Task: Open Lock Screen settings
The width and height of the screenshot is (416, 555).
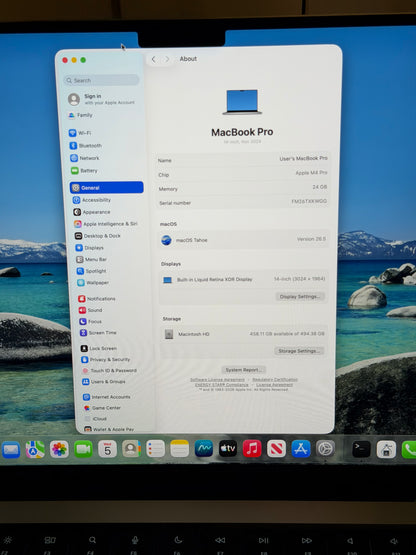Action: pyautogui.click(x=99, y=348)
